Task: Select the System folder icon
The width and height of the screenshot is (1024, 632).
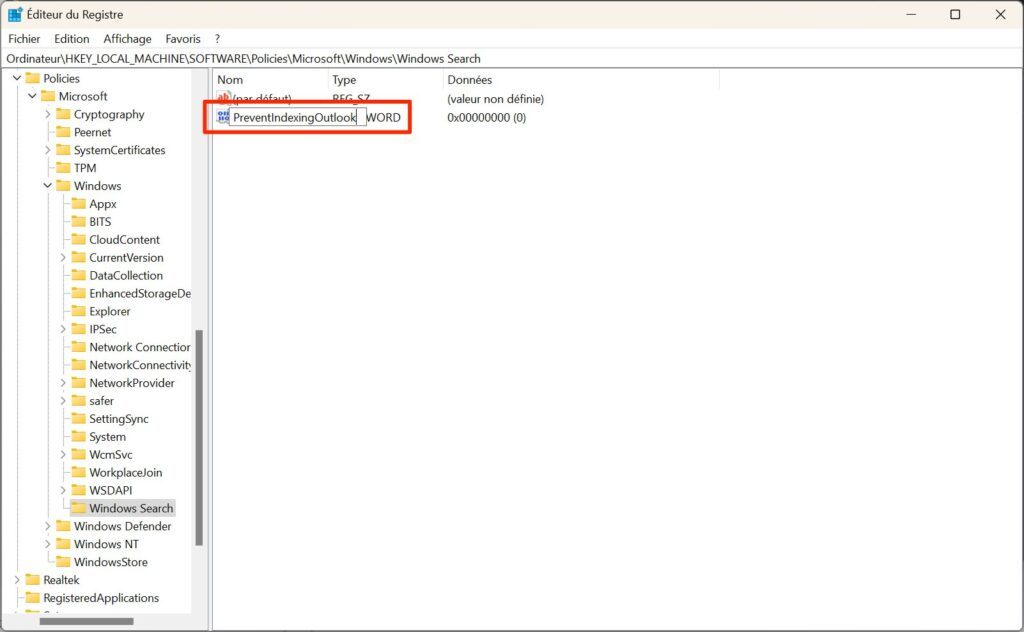Action: pyautogui.click(x=78, y=437)
